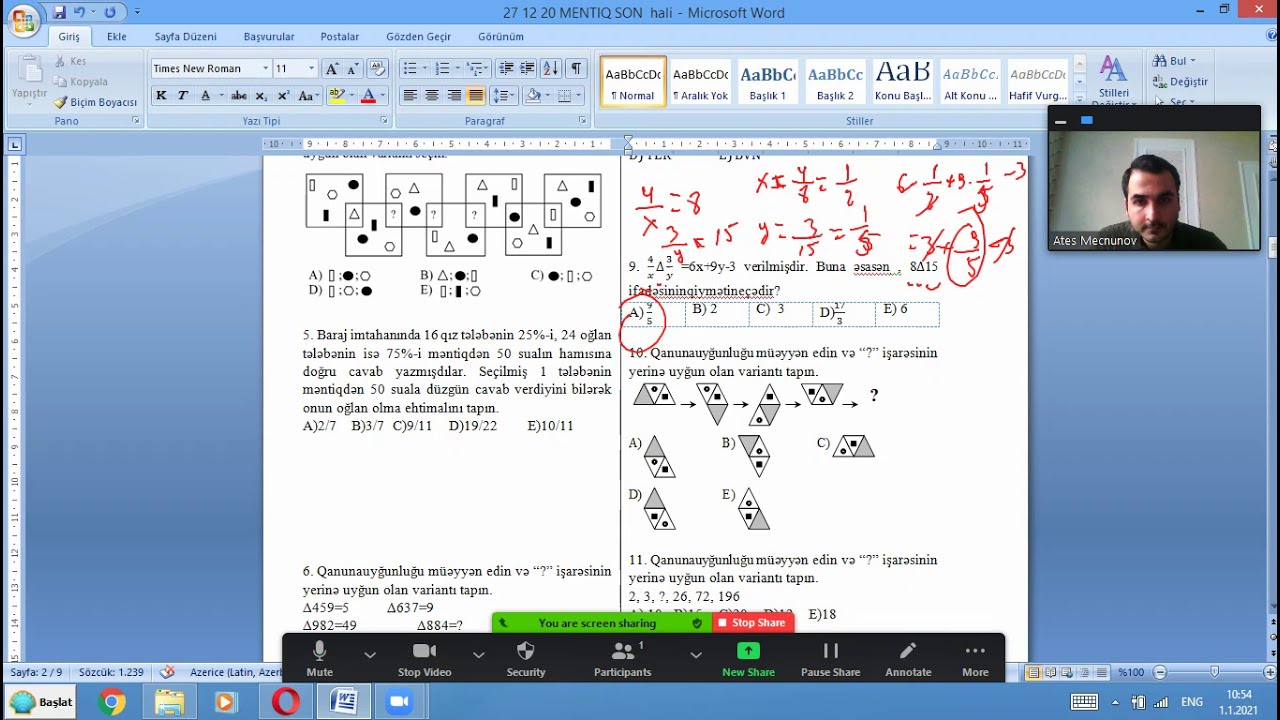
Task: Center align the text
Action: point(432,96)
